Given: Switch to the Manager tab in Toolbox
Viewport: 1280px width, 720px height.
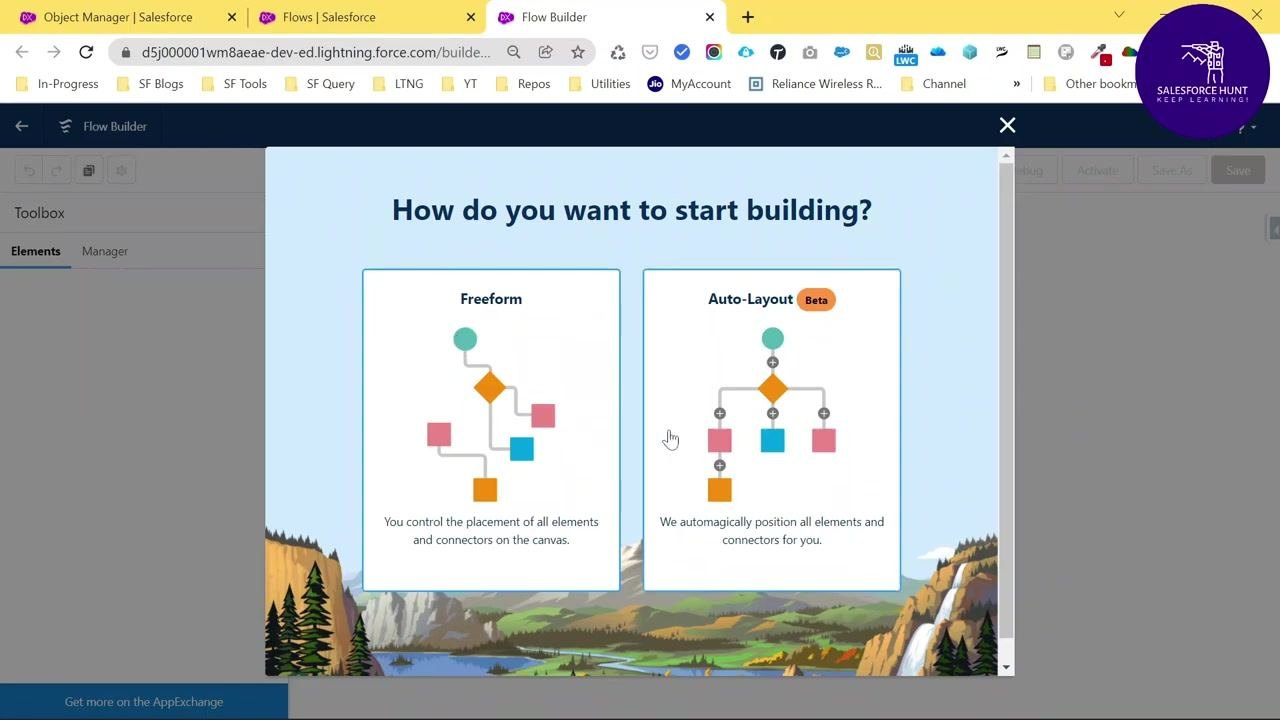Looking at the screenshot, I should click(105, 251).
